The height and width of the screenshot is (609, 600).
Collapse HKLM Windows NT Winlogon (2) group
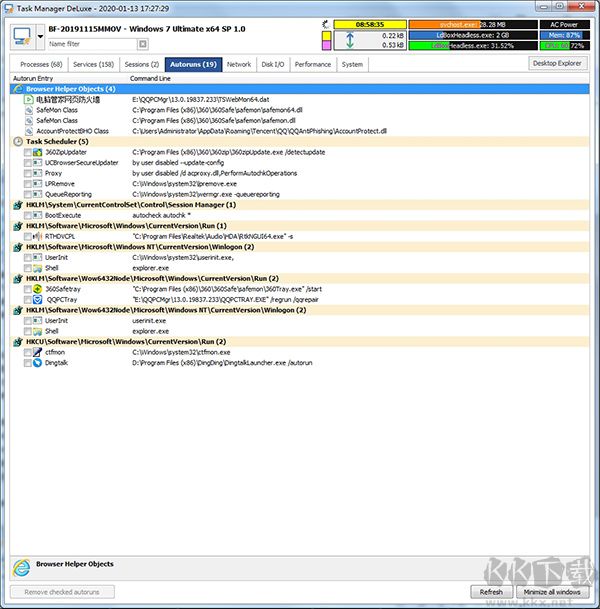[x=299, y=247]
